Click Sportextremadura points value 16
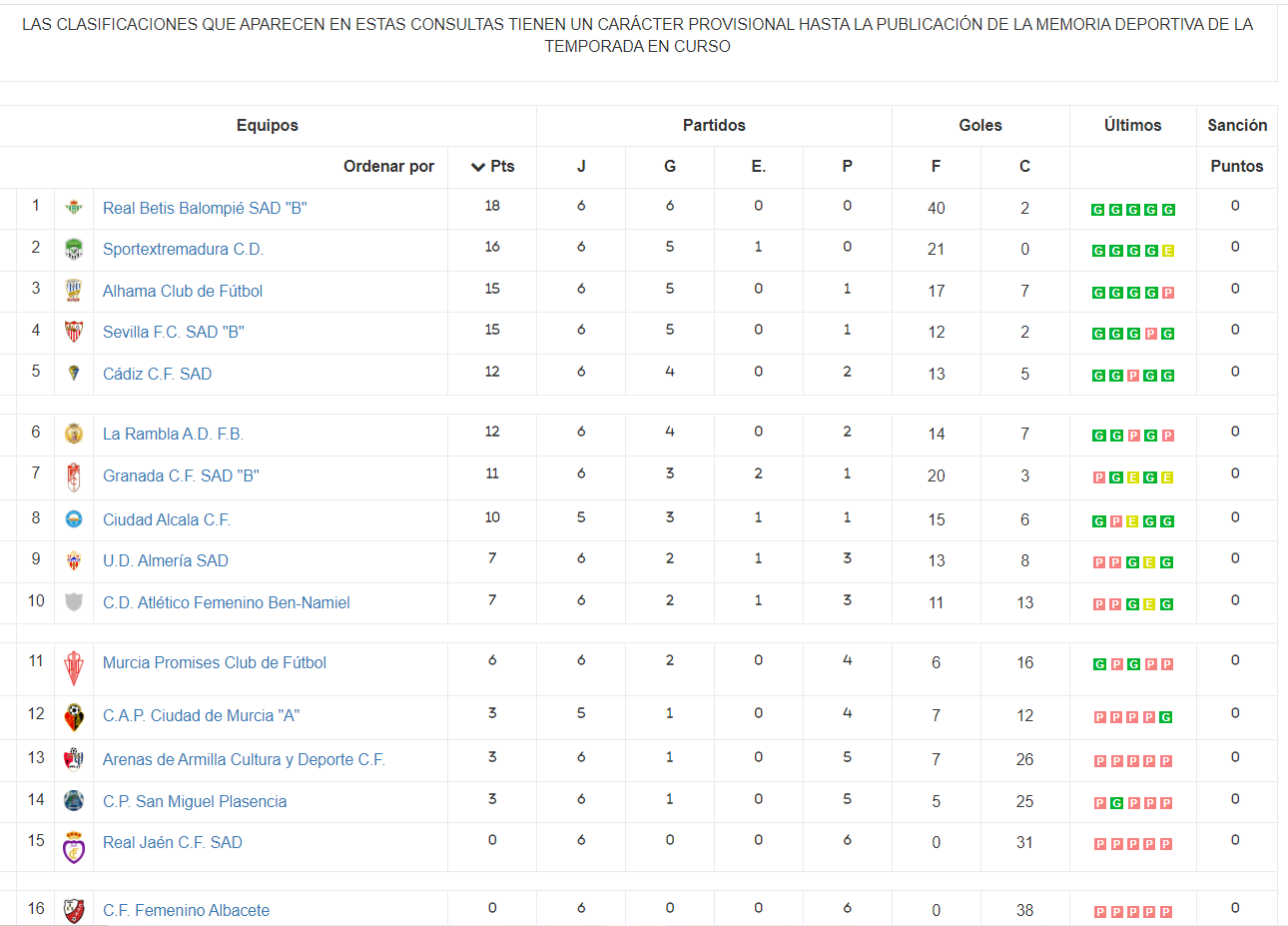 click(492, 247)
